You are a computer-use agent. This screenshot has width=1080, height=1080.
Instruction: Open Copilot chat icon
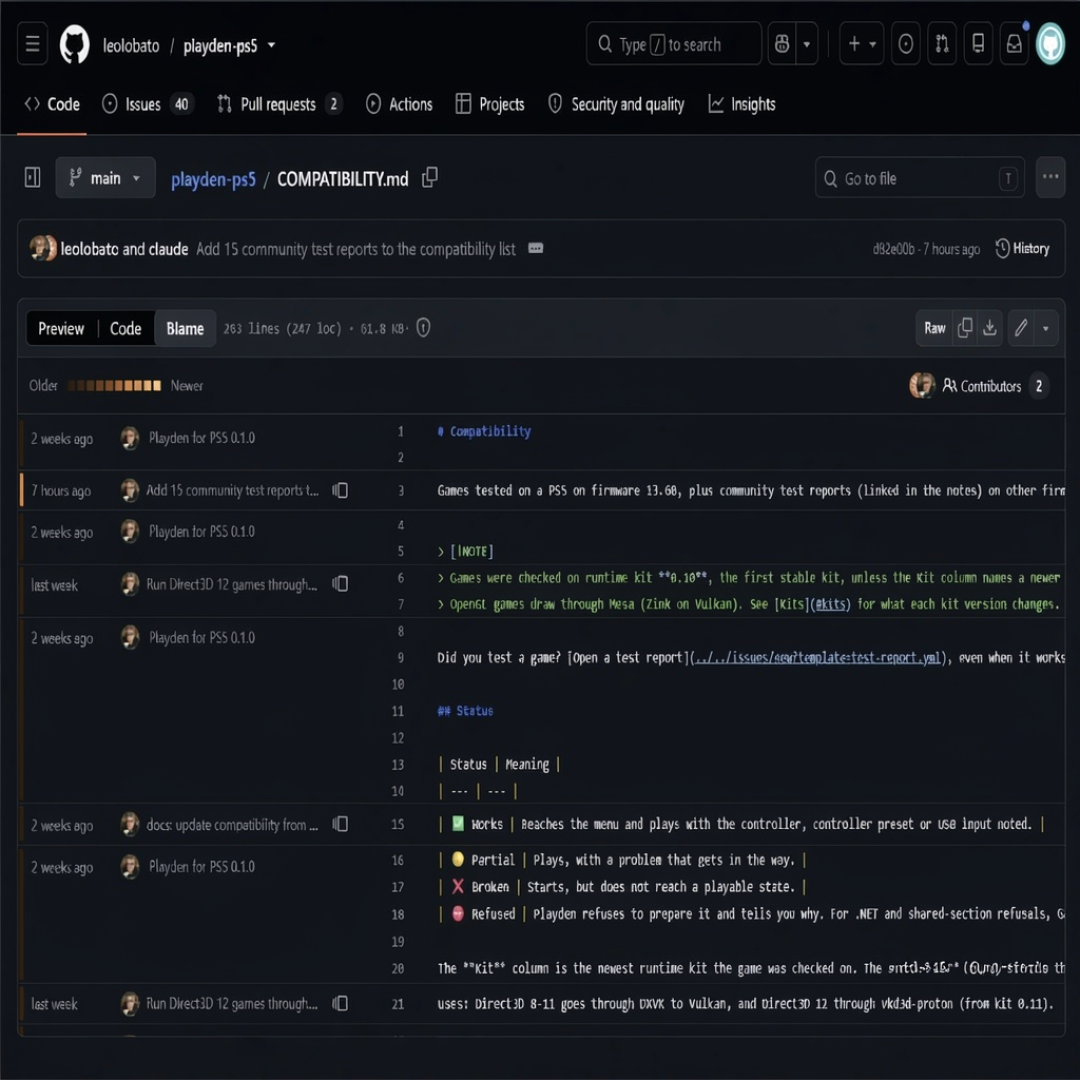(782, 44)
